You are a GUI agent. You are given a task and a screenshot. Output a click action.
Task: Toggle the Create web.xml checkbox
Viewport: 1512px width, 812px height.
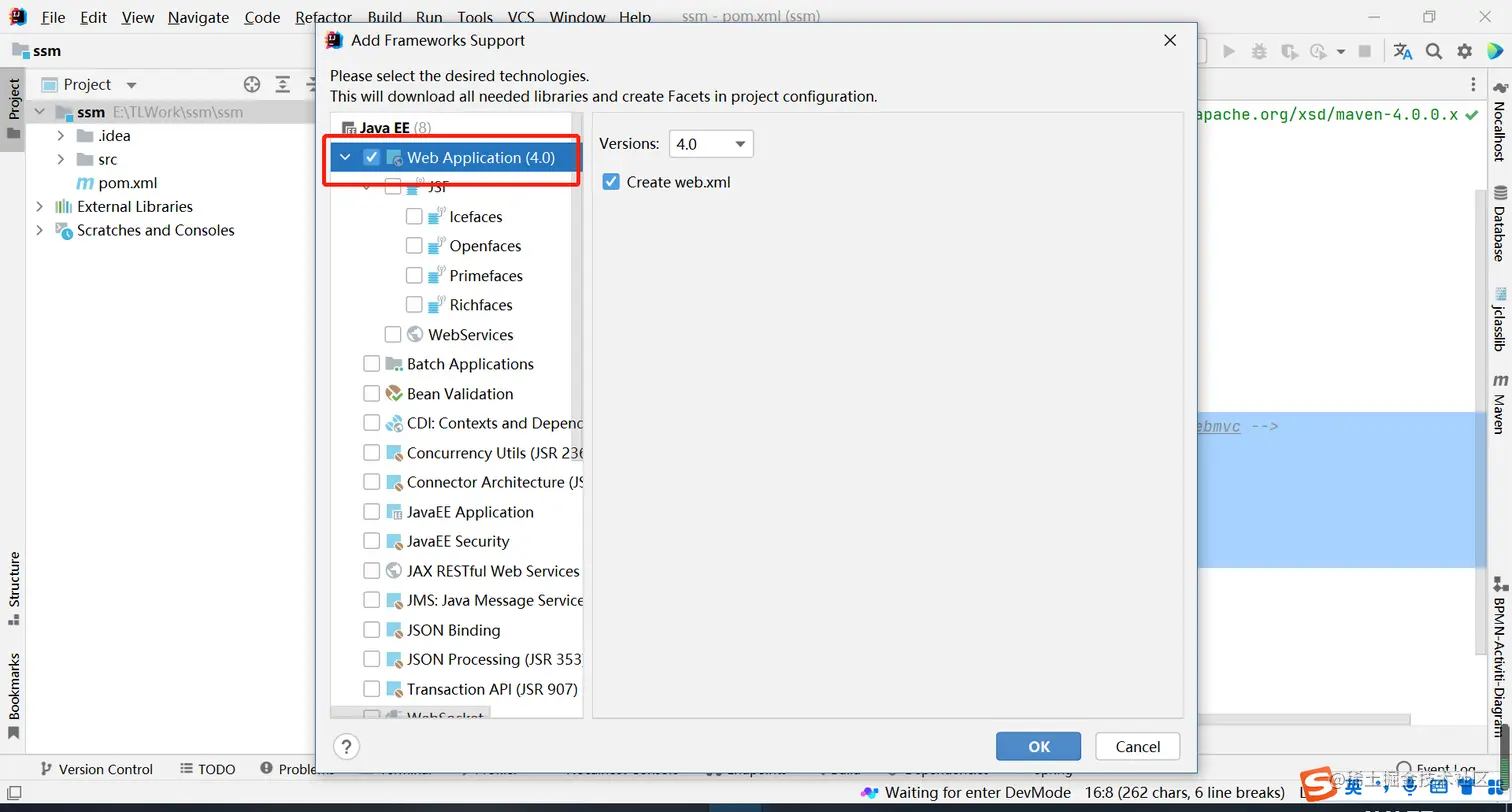(x=611, y=182)
